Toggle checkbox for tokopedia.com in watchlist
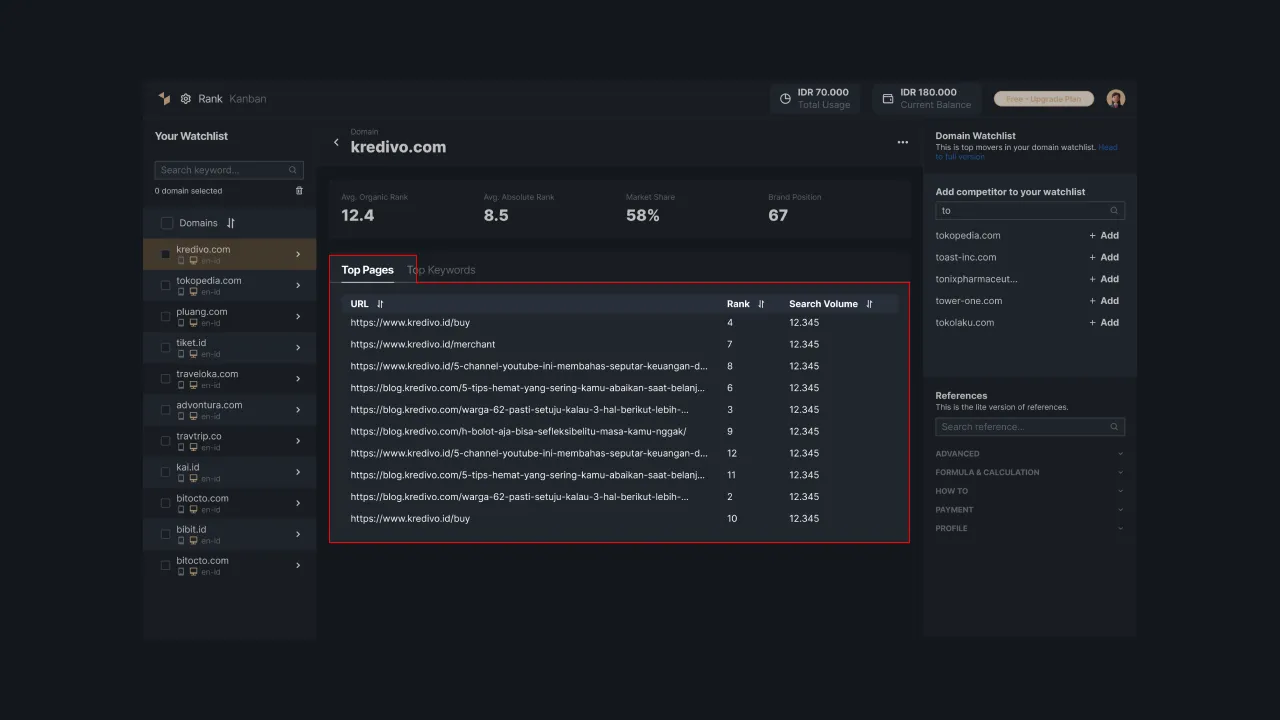1280x720 pixels. pos(165,285)
